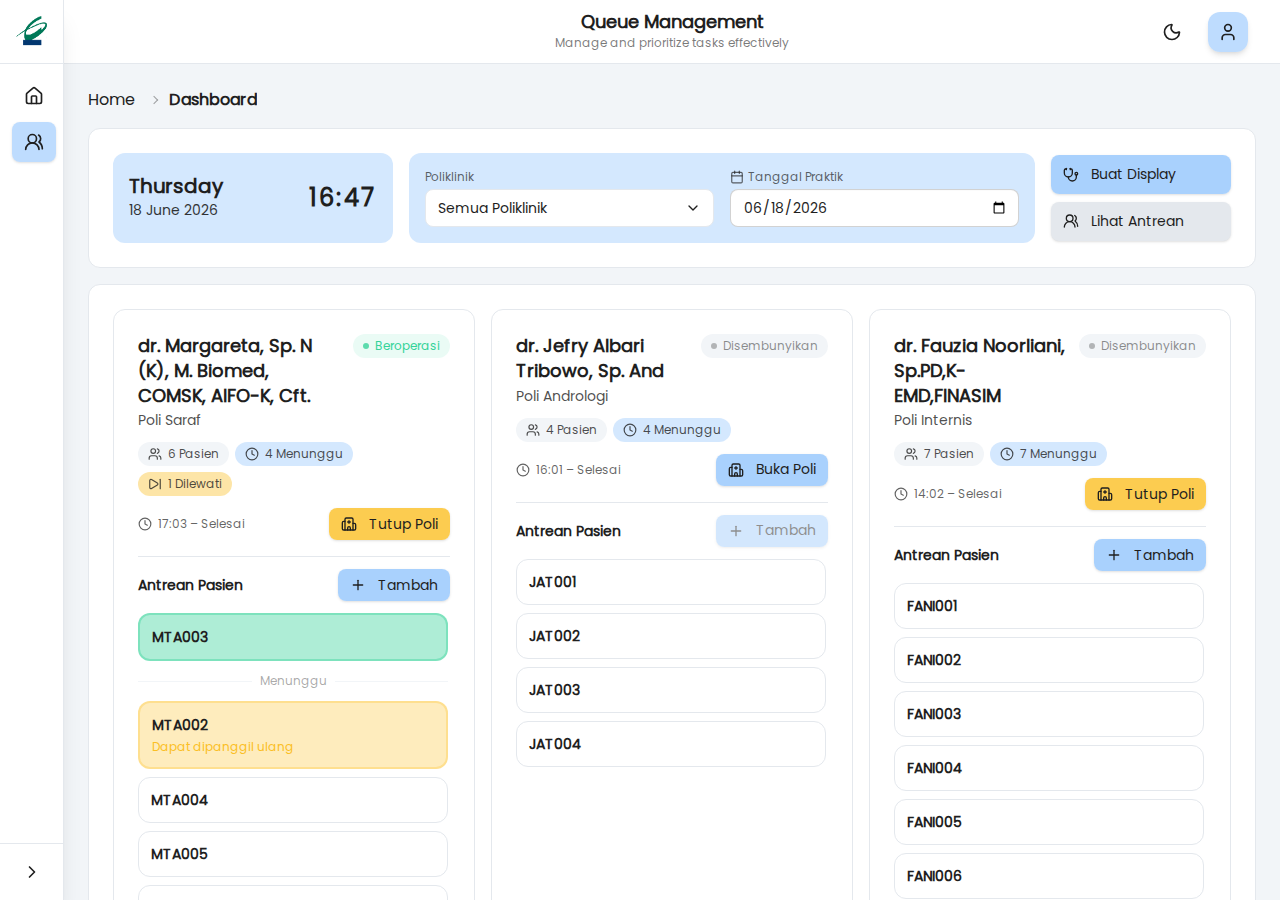Select queue item JAT004
The width and height of the screenshot is (1280, 900).
click(671, 744)
